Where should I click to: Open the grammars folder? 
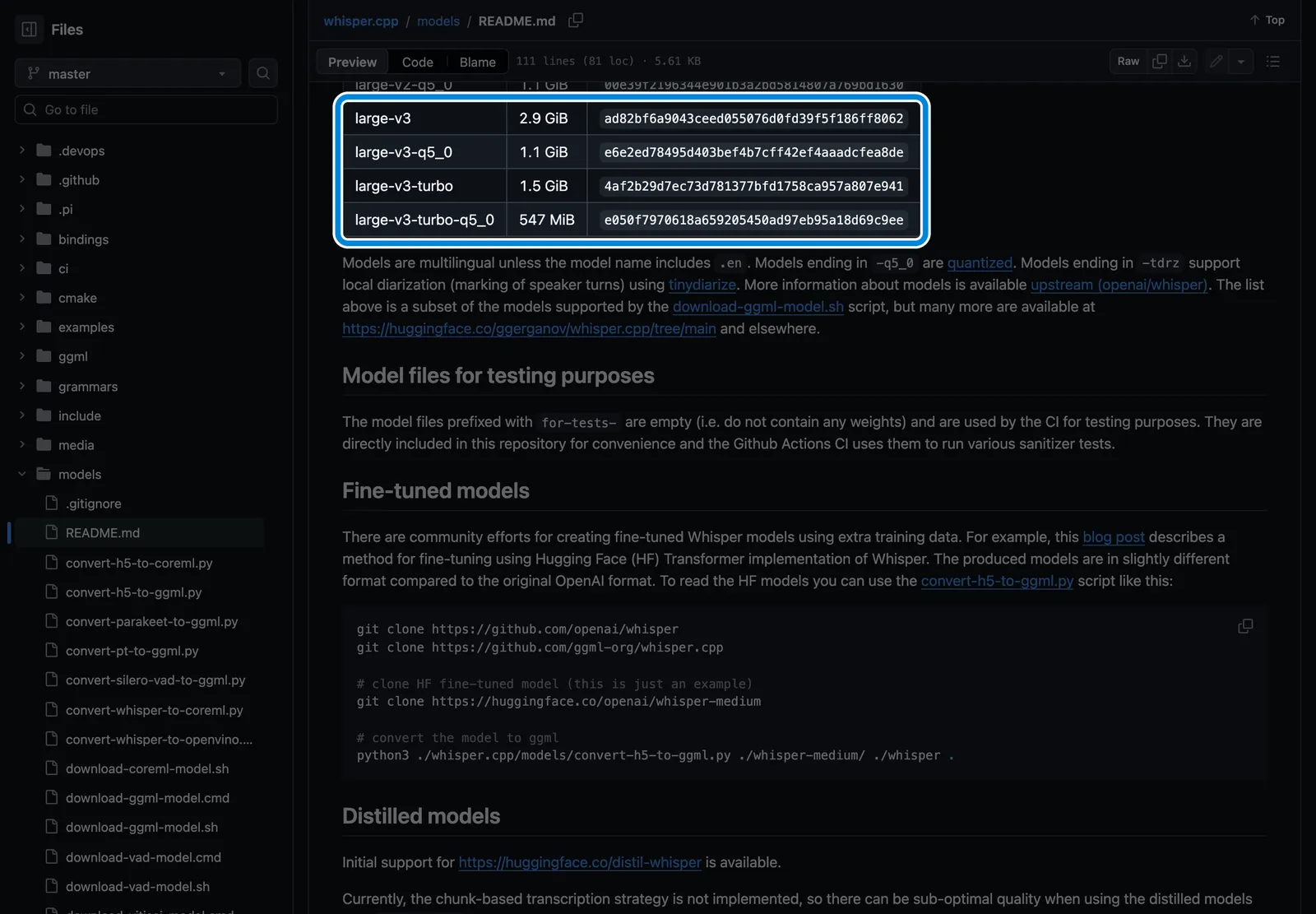pyautogui.click(x=88, y=387)
